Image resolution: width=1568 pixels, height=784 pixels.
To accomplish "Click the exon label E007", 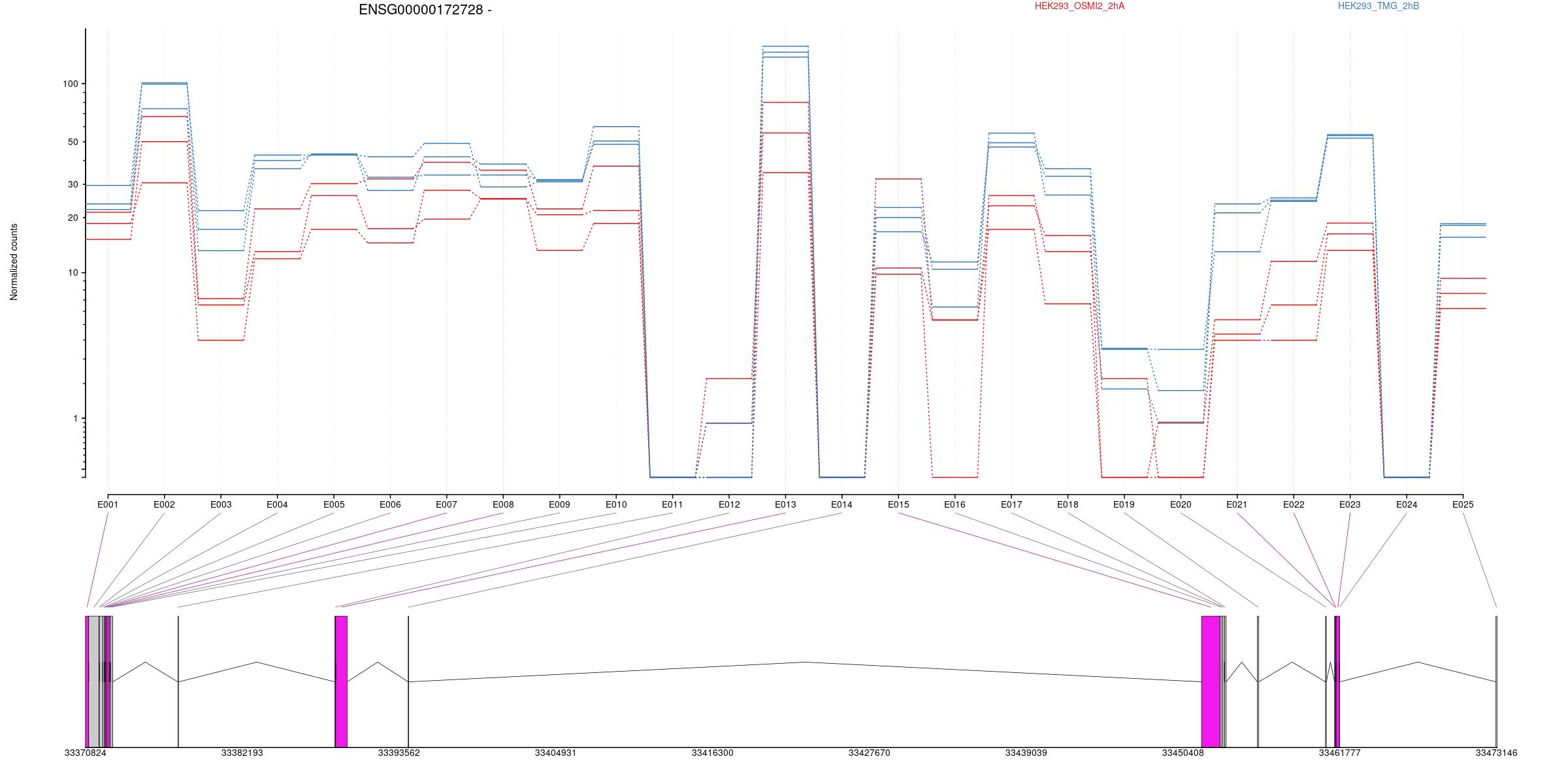I will pos(447,504).
